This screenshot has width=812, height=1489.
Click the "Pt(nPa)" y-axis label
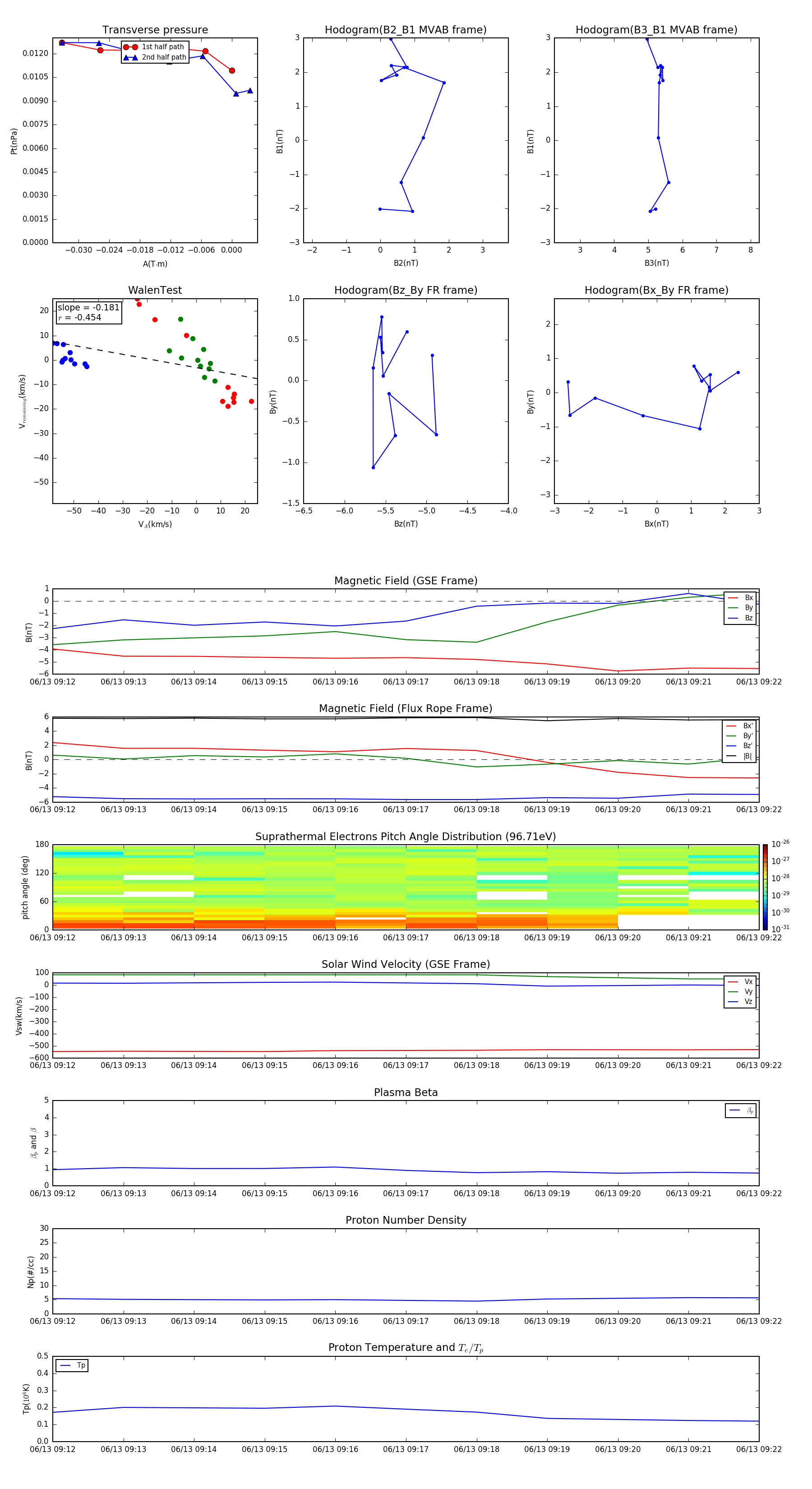tap(14, 140)
